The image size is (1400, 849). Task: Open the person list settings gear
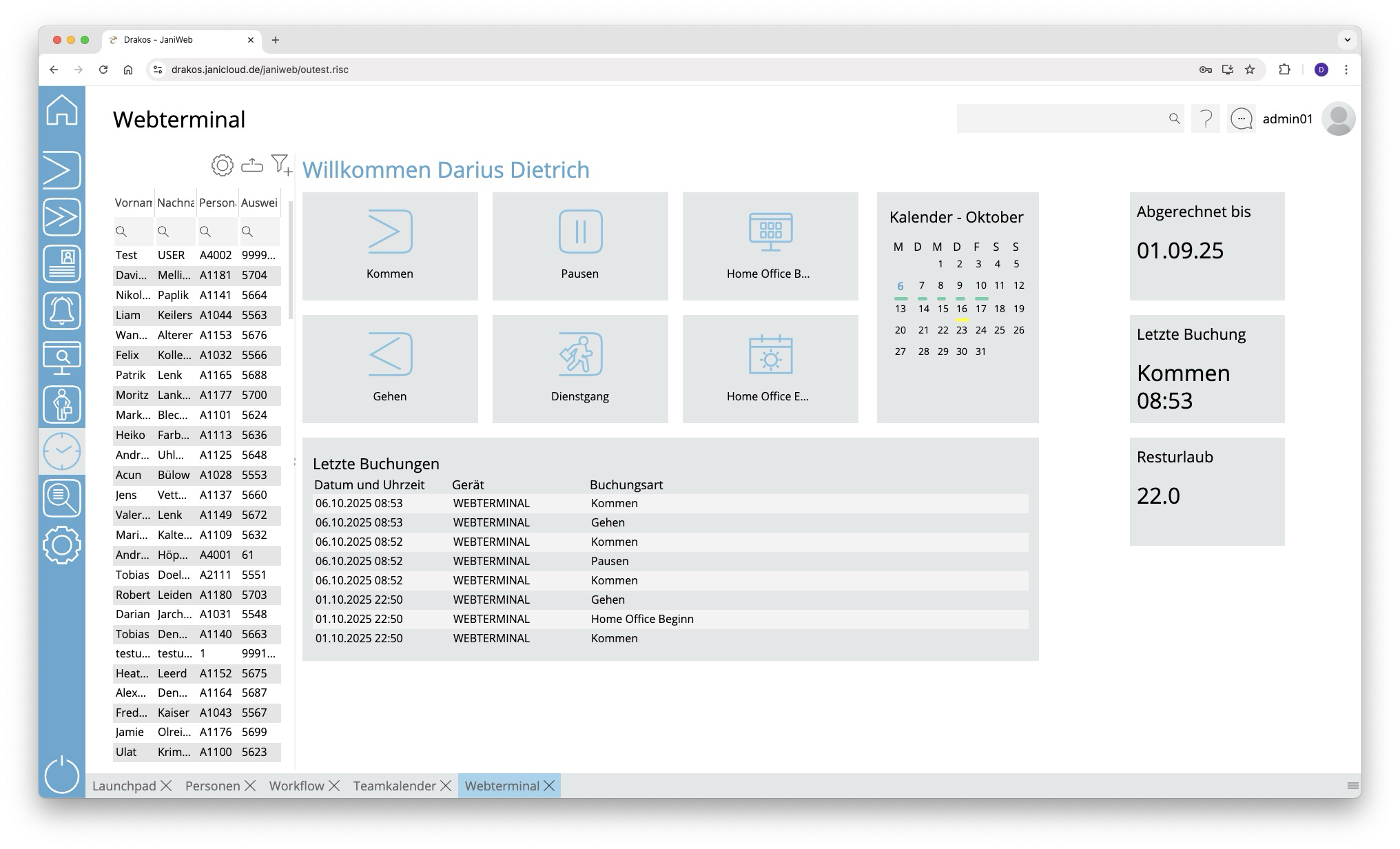click(x=222, y=165)
